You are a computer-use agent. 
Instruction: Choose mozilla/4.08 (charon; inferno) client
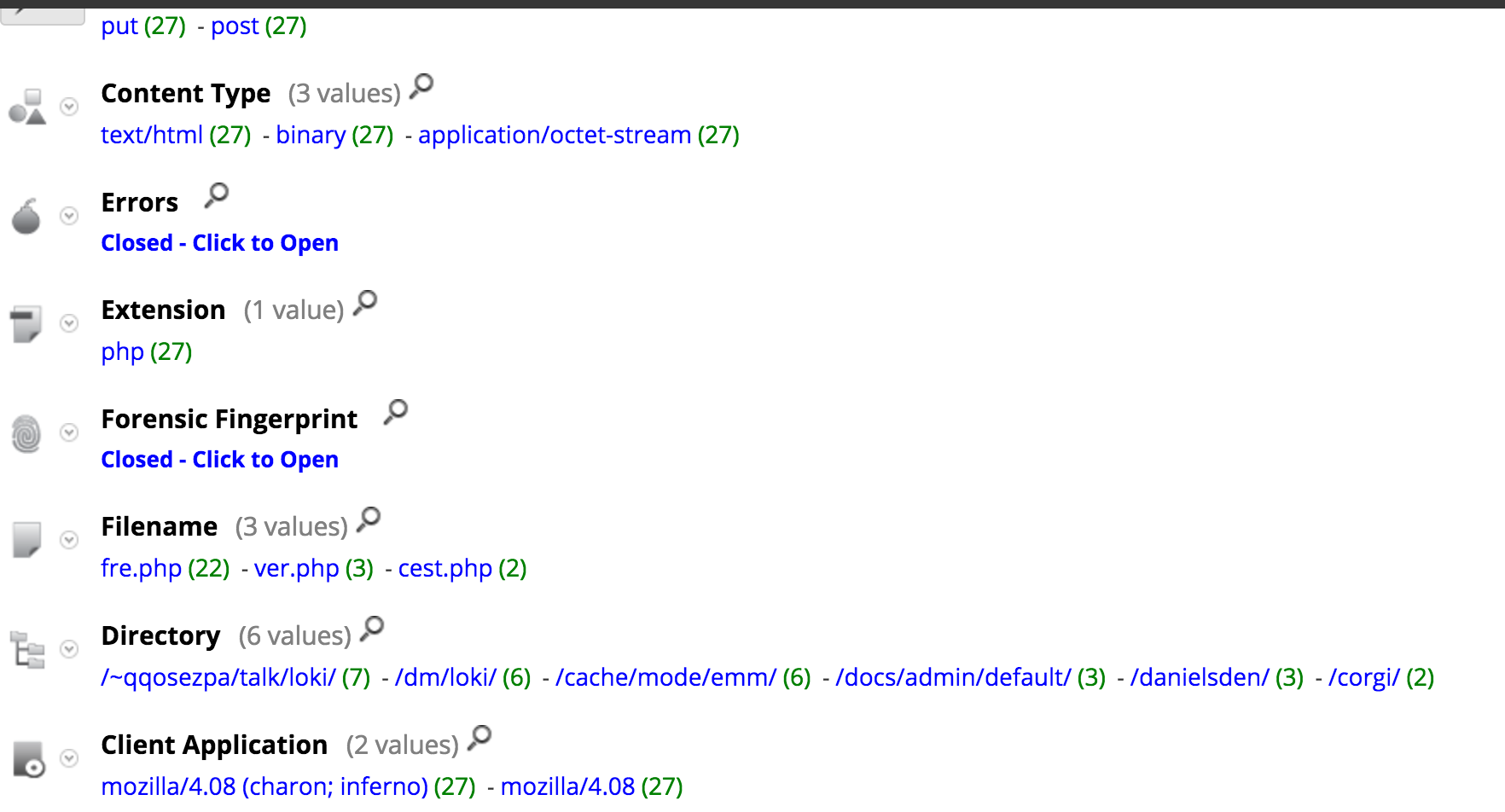[x=264, y=786]
